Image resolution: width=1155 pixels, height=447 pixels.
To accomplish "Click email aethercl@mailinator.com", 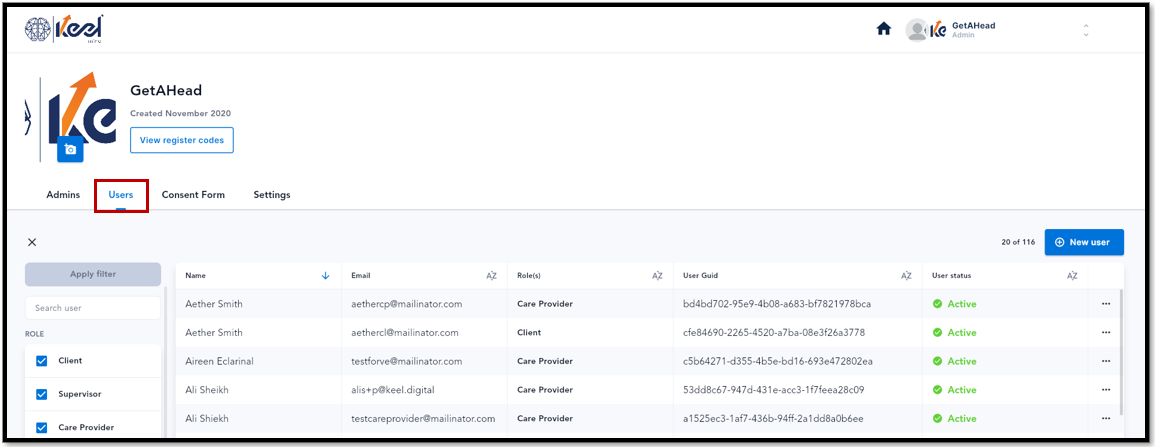I will (405, 332).
